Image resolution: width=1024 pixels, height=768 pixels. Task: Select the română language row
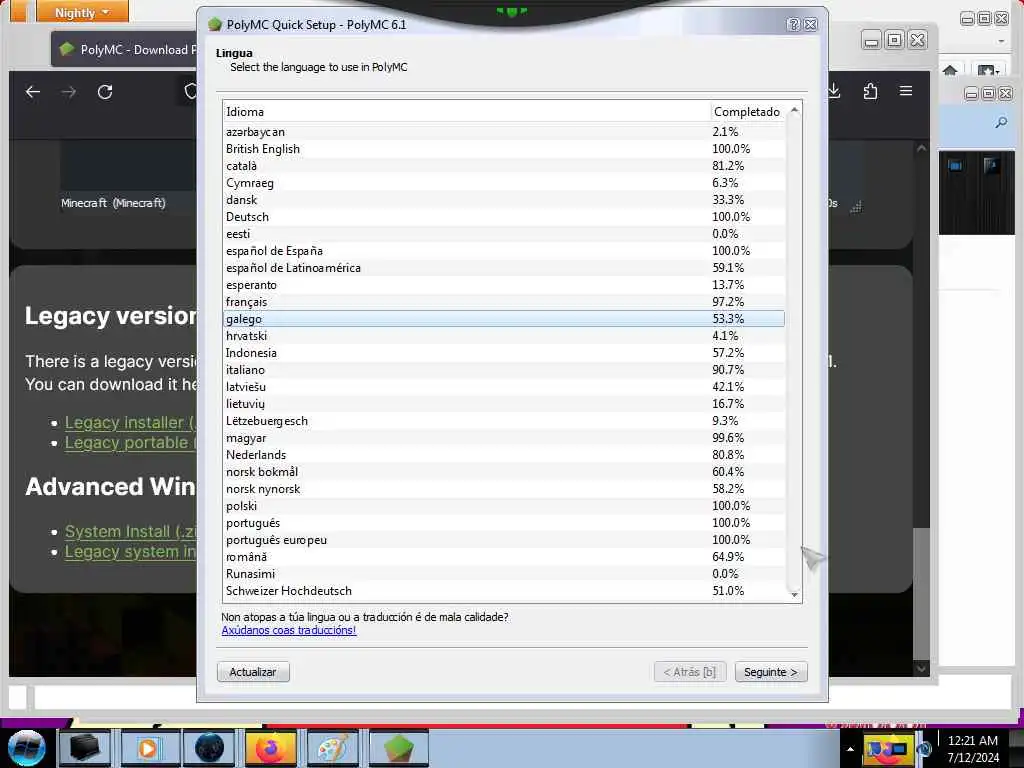[x=504, y=556]
